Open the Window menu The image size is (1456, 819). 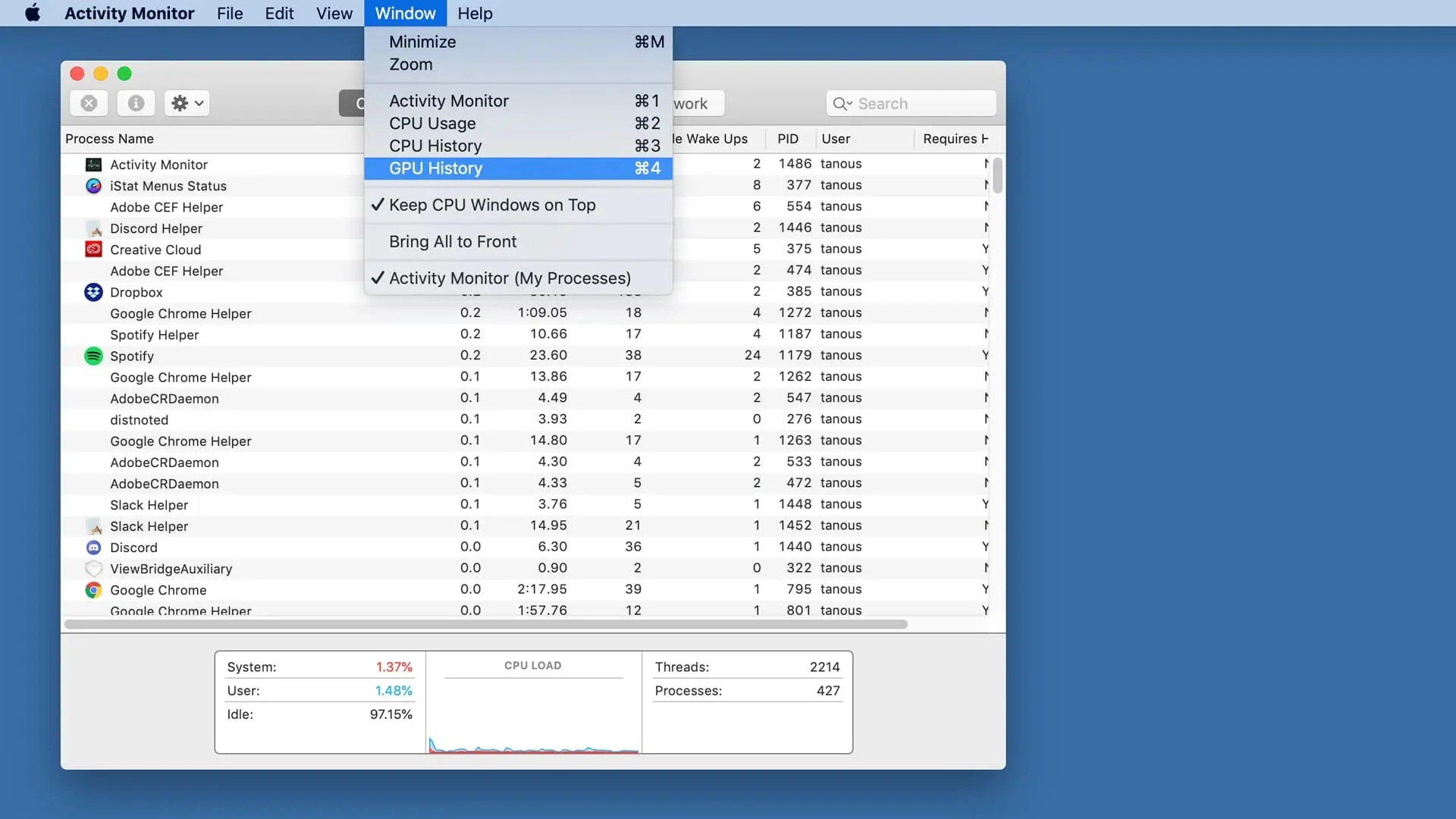pyautogui.click(x=405, y=13)
